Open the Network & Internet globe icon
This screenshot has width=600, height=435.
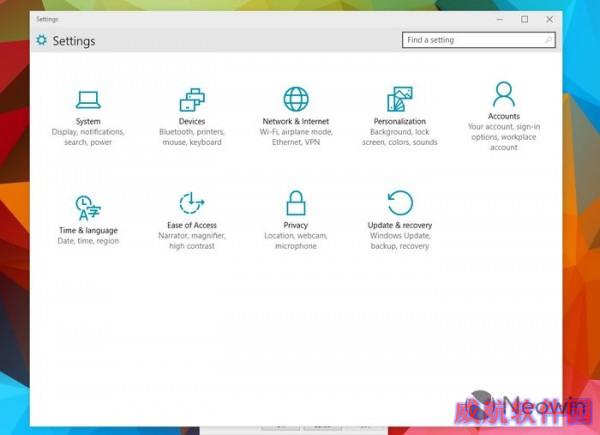296,99
